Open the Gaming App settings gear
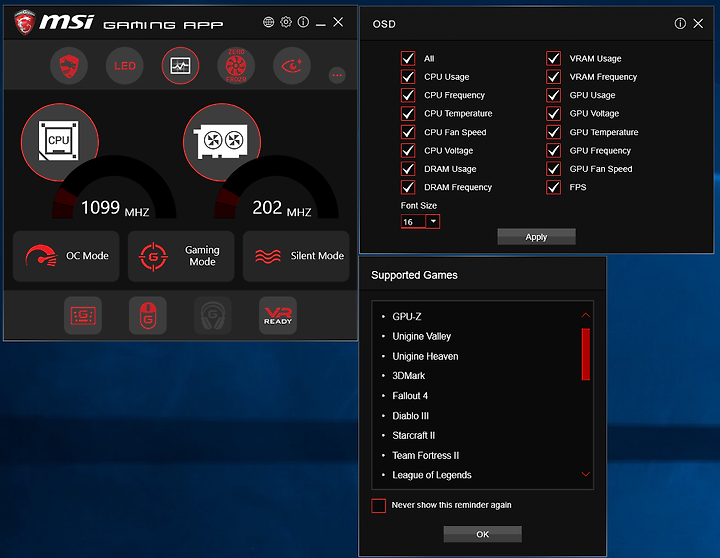Viewport: 720px width, 558px height. (x=286, y=22)
